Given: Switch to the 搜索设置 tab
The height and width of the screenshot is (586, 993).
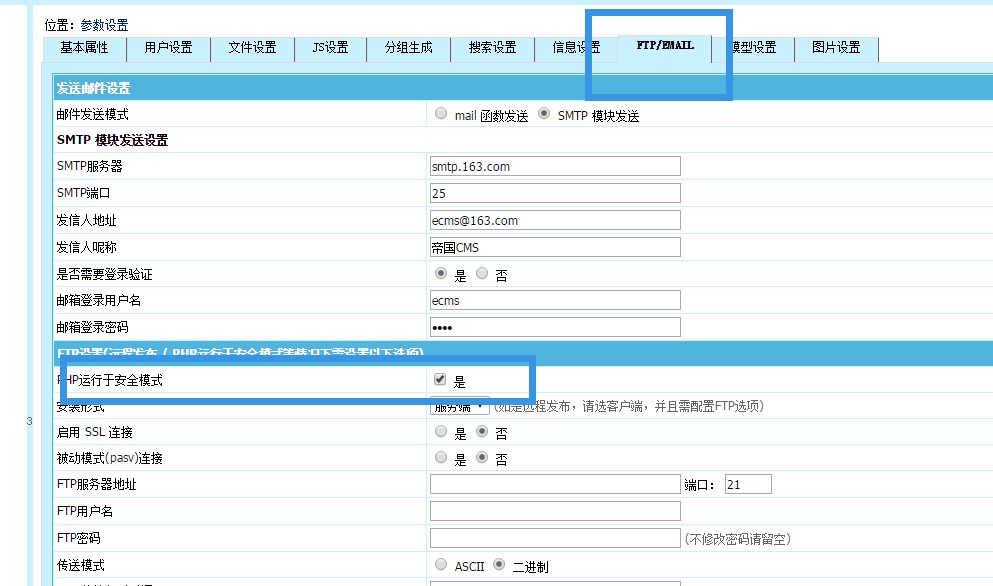Looking at the screenshot, I should [x=492, y=47].
